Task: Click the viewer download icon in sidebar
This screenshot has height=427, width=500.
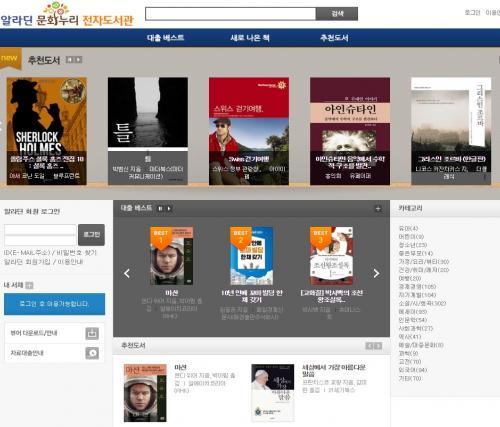Action: coord(92,333)
